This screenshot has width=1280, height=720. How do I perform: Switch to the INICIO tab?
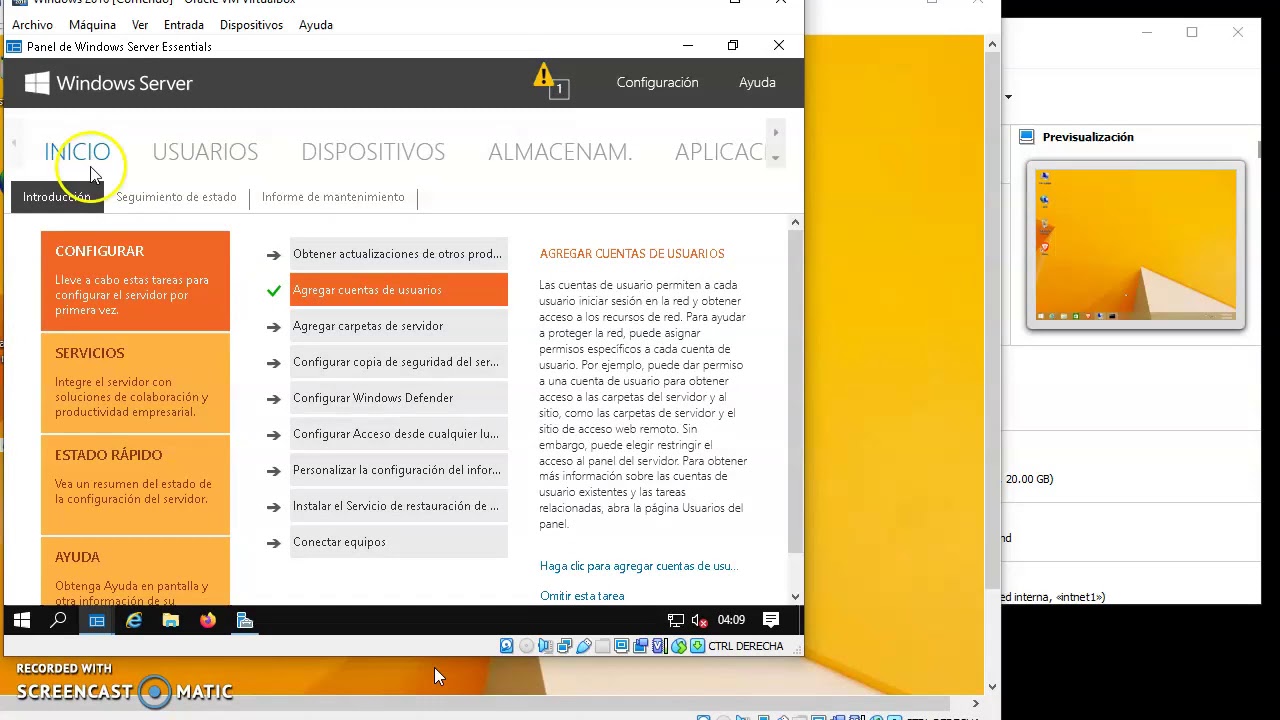click(77, 152)
